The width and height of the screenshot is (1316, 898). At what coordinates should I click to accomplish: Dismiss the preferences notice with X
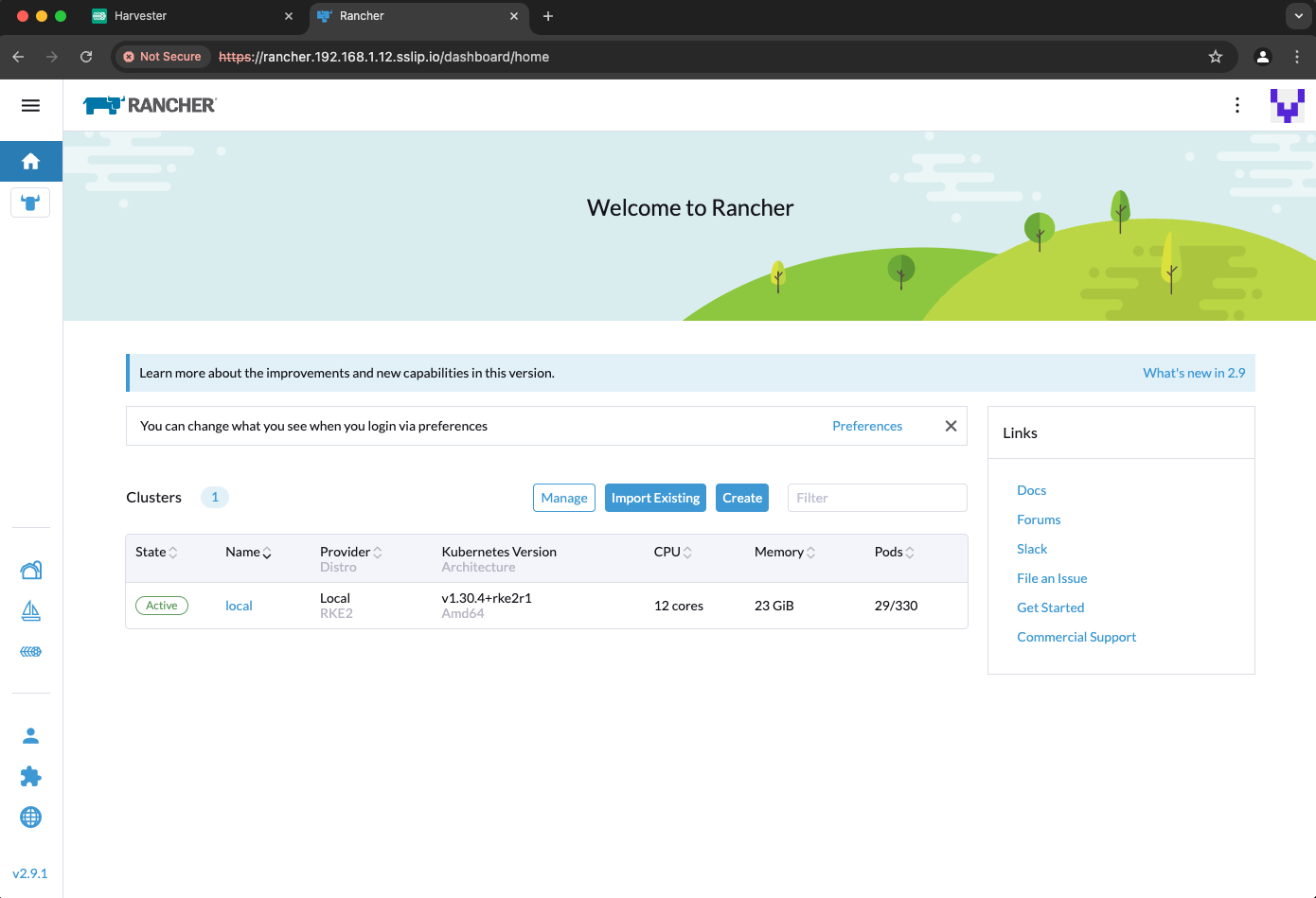point(951,426)
